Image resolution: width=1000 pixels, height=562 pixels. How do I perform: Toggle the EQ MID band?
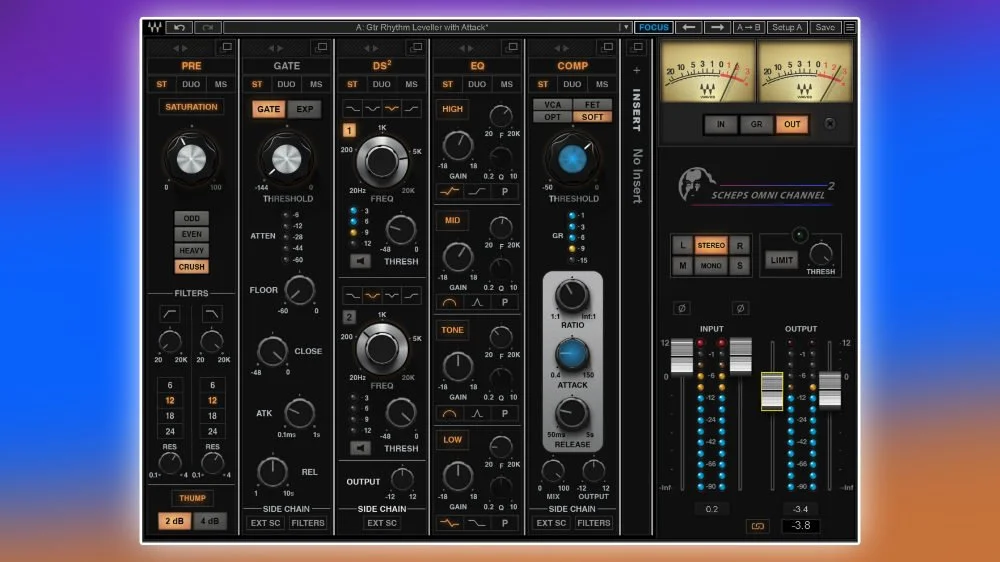452,220
